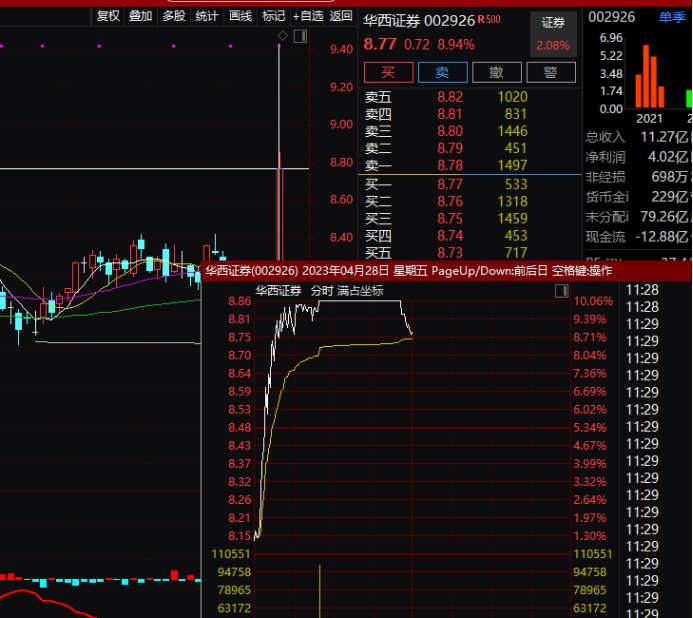Screen dimensions: 693x618
Task: Click the 总收入 11.27亿 row
Action: click(x=638, y=137)
